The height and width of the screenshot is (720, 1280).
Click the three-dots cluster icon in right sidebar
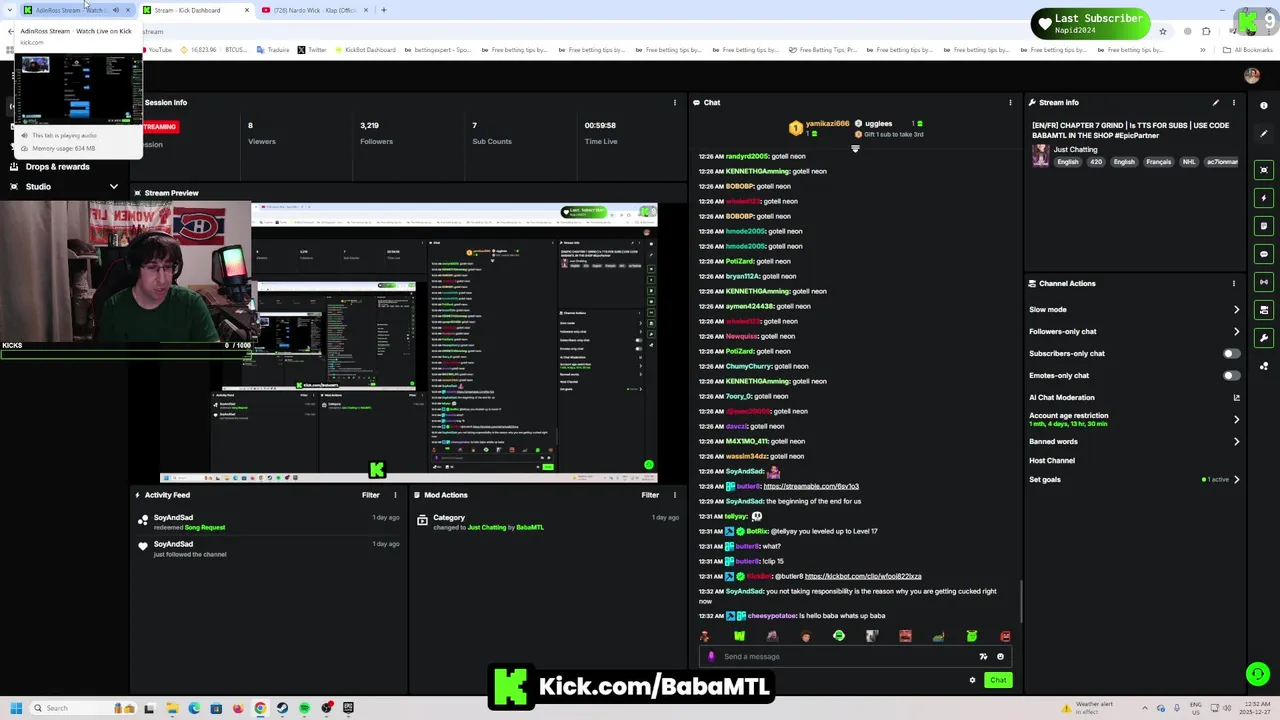(1264, 366)
